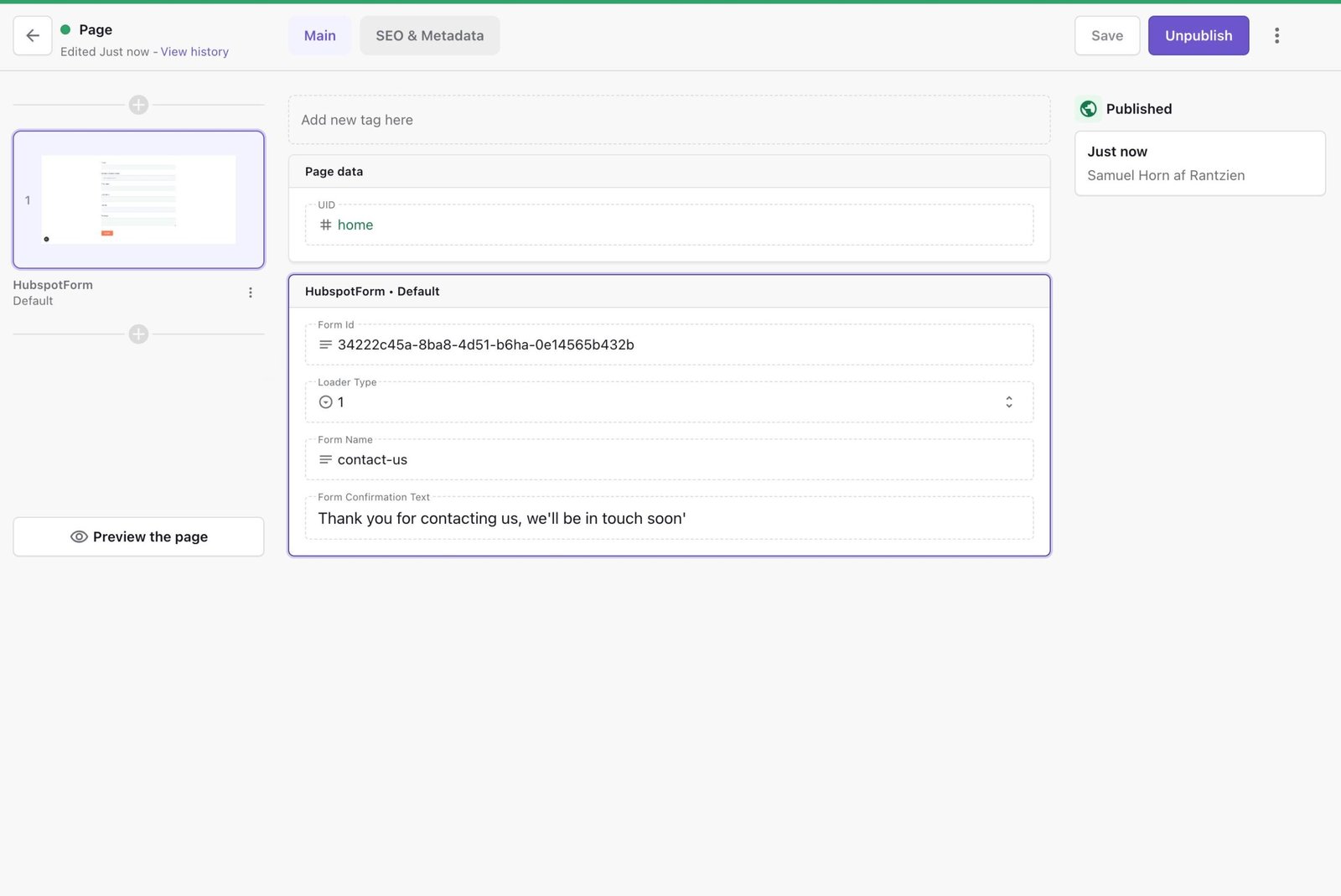The width and height of the screenshot is (1341, 896).
Task: Open the Loader Type value stepper
Action: (1009, 401)
